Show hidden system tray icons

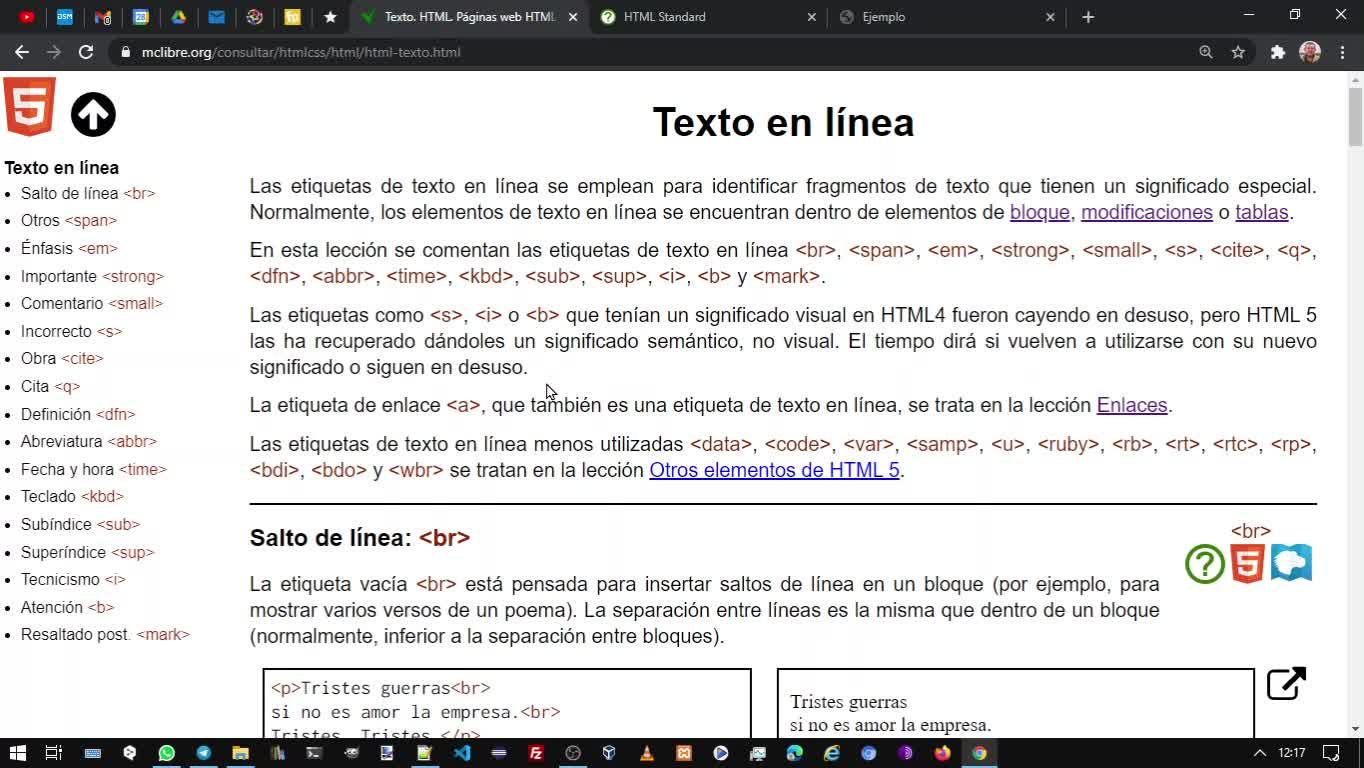tap(1260, 753)
